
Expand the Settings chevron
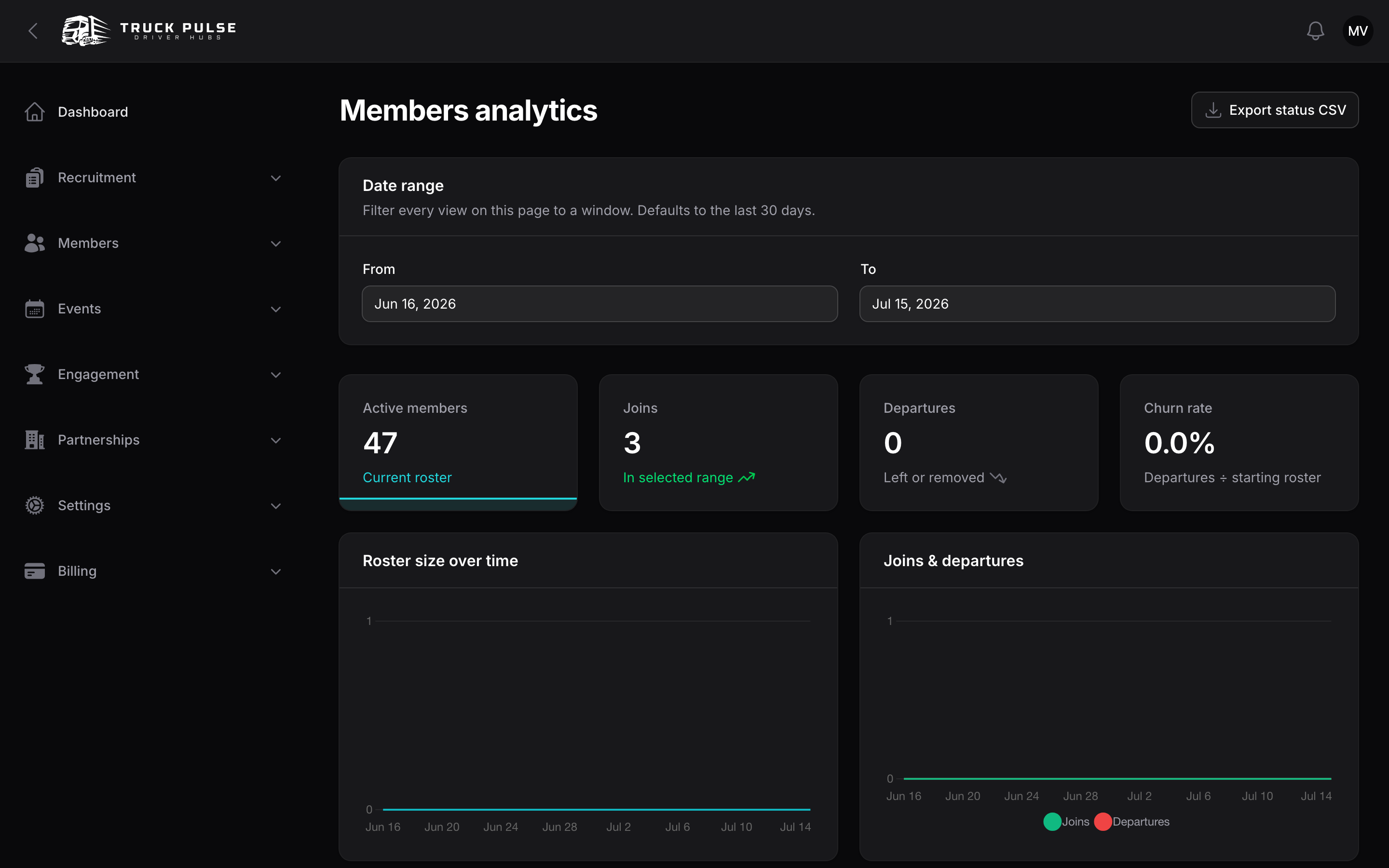(x=275, y=506)
